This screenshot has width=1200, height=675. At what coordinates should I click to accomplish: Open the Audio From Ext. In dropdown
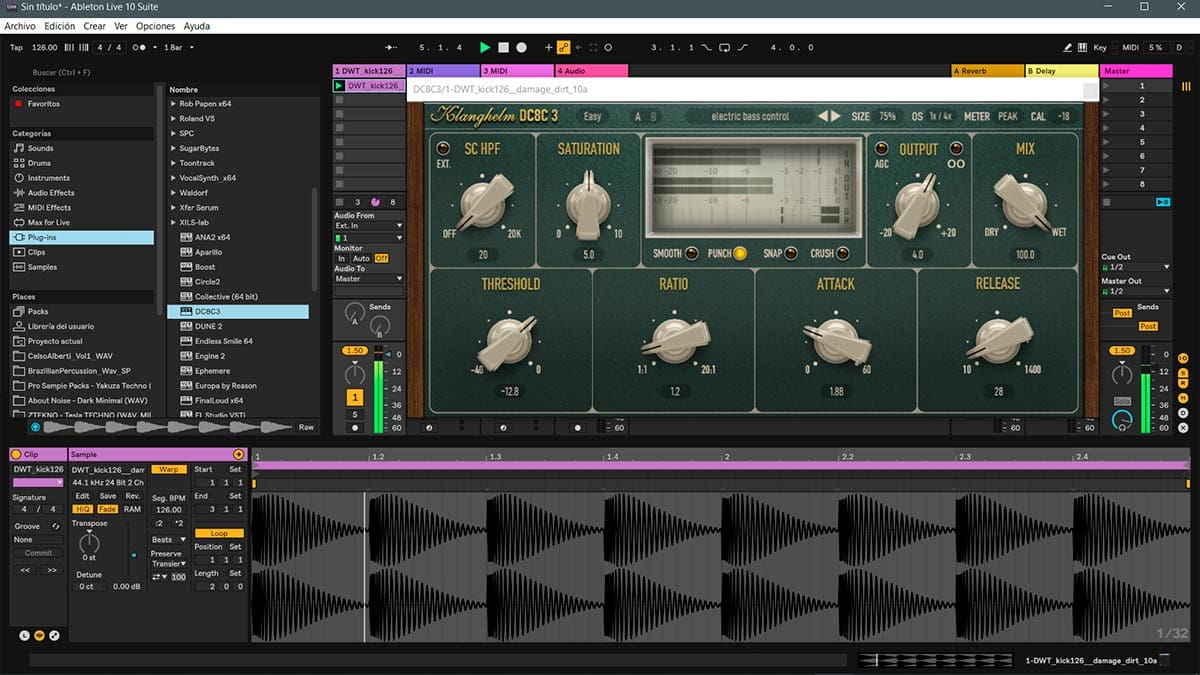(x=369, y=225)
